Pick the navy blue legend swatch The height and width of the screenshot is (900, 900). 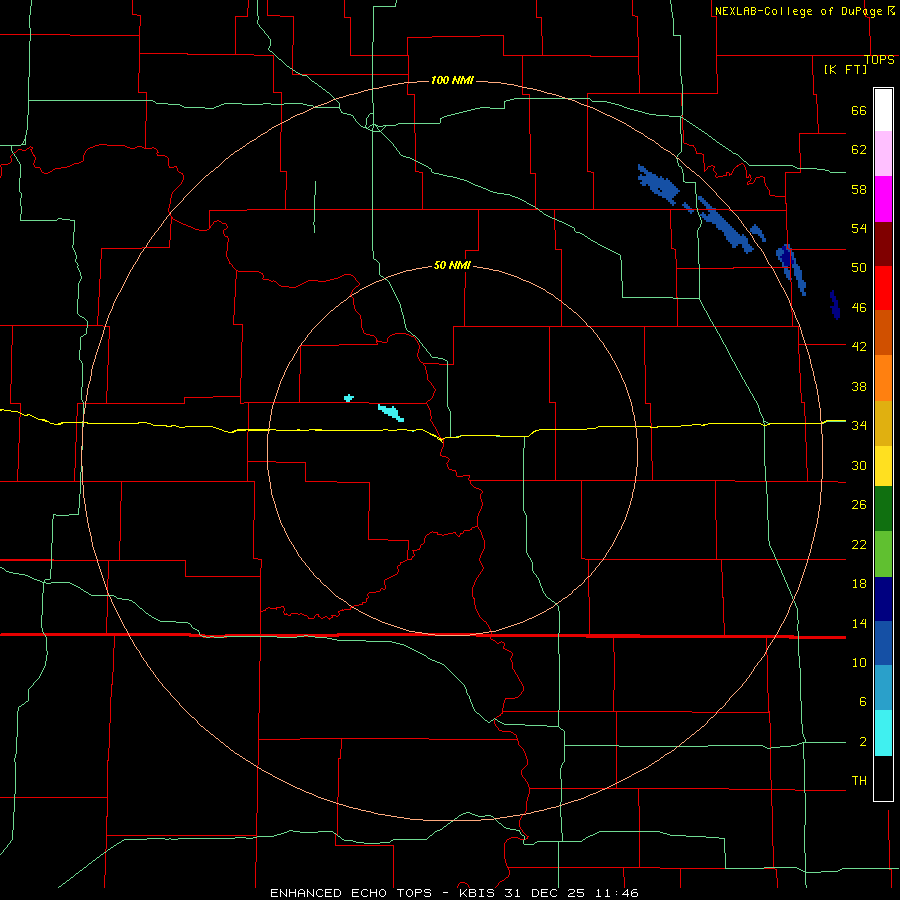[x=883, y=599]
